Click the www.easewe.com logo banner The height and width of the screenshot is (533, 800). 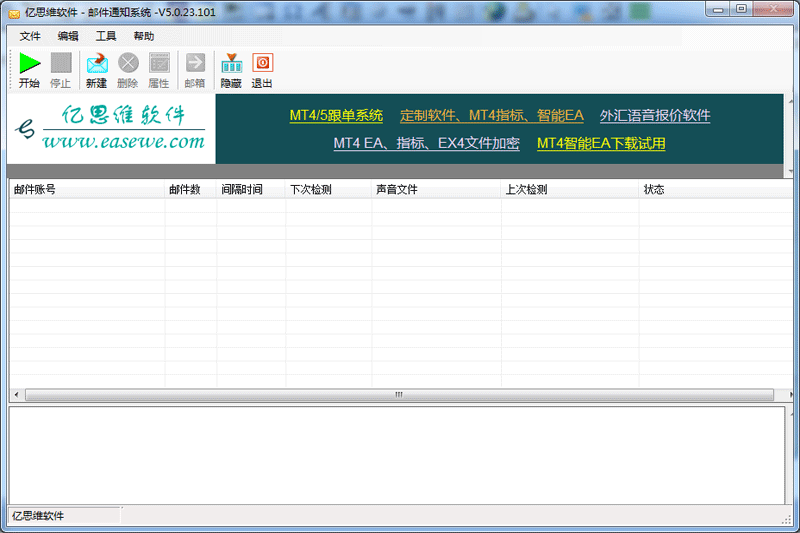111,129
